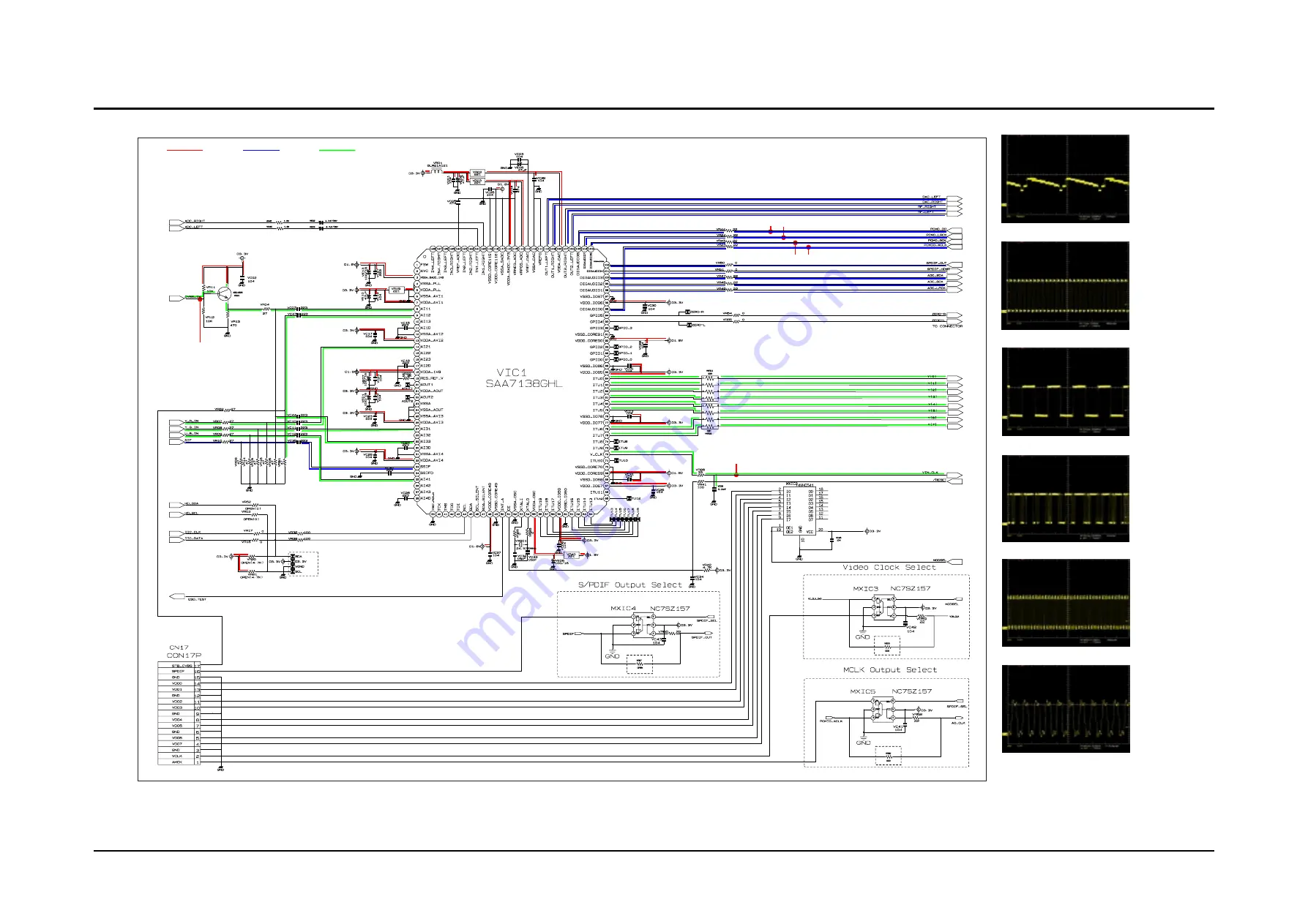Click NC7SZ157 label beside MXIC4

670,609
